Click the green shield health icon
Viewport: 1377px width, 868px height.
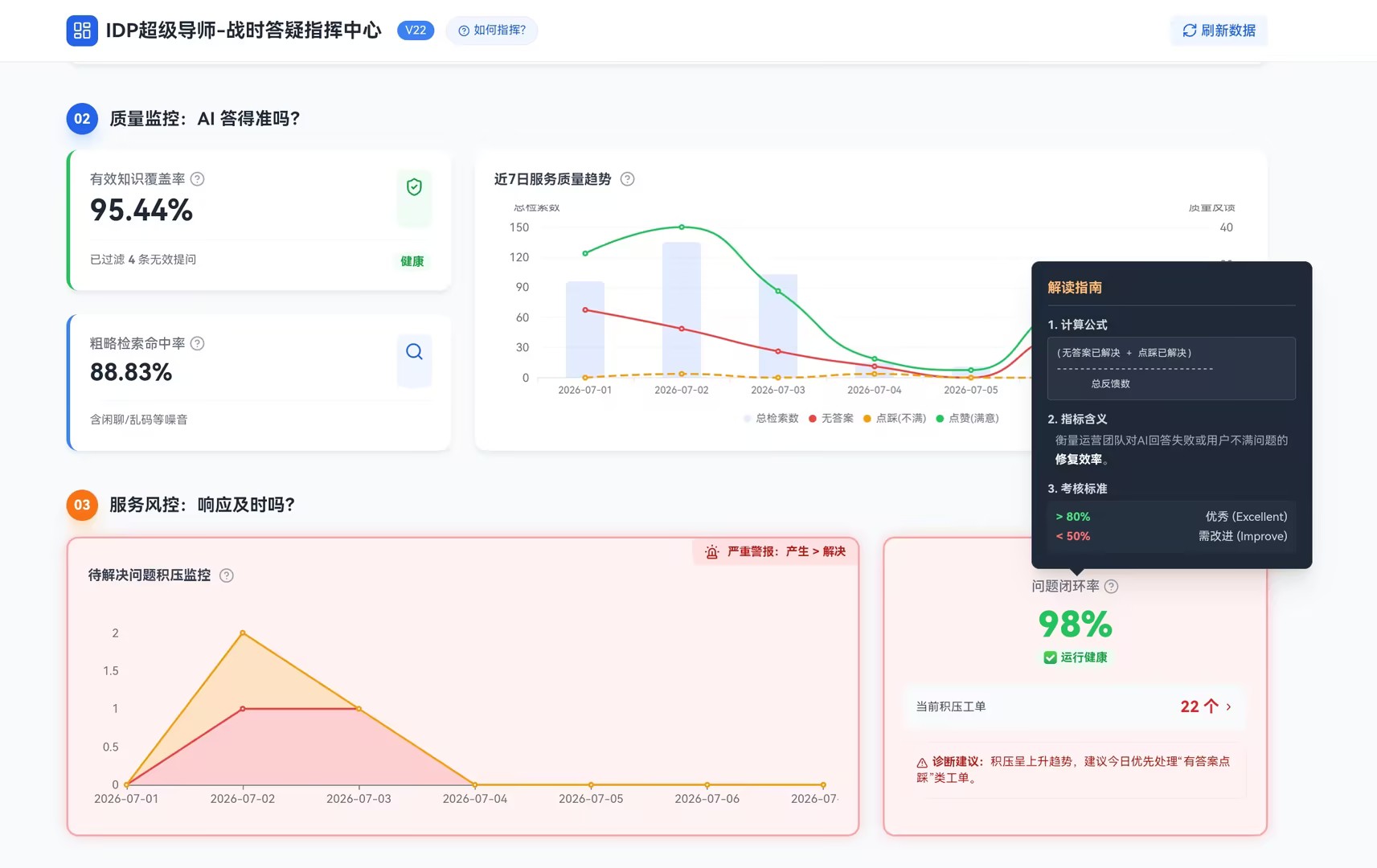[414, 187]
